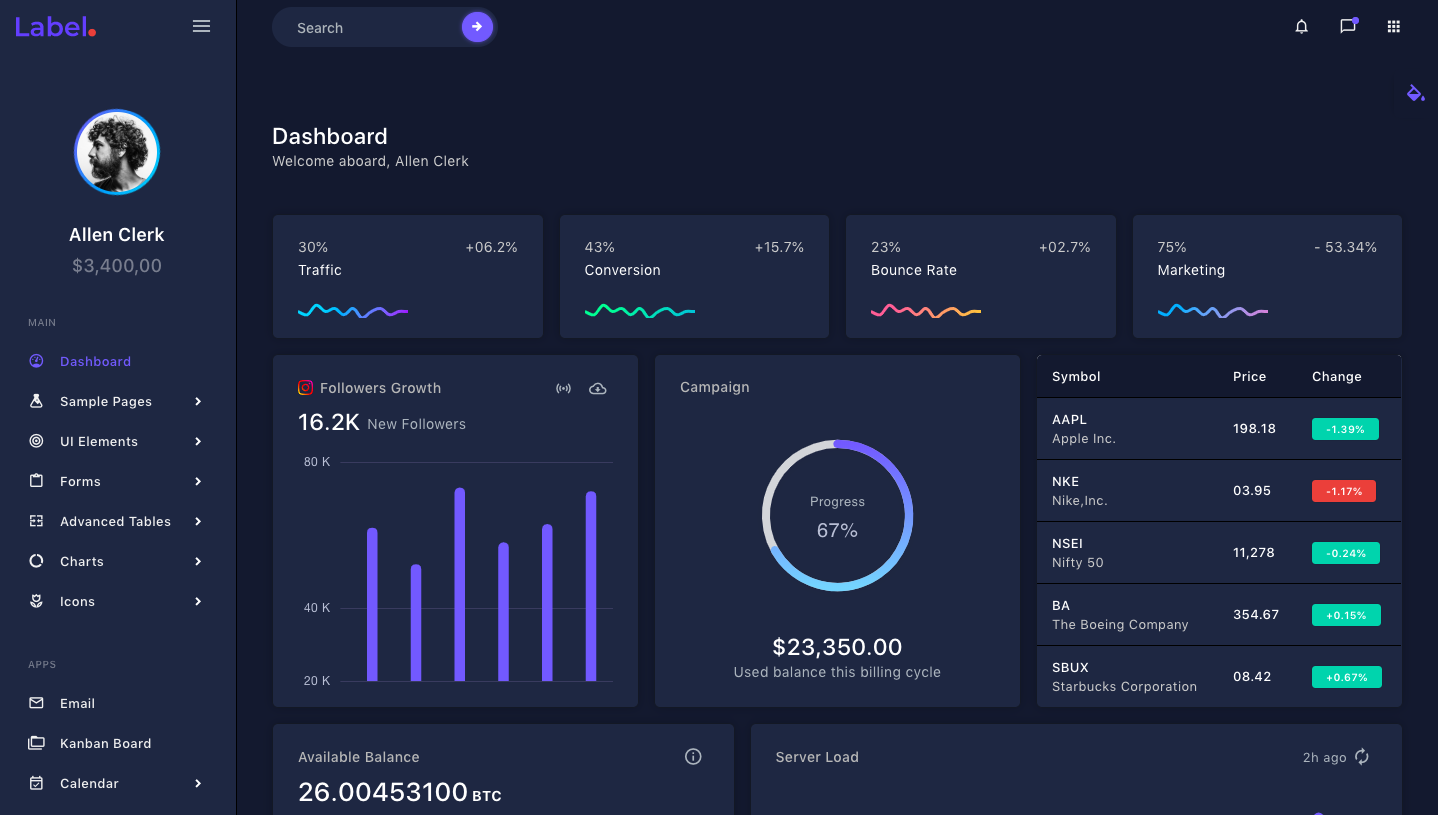1438x815 pixels.
Task: Open the chat messages icon
Action: pyautogui.click(x=1347, y=27)
